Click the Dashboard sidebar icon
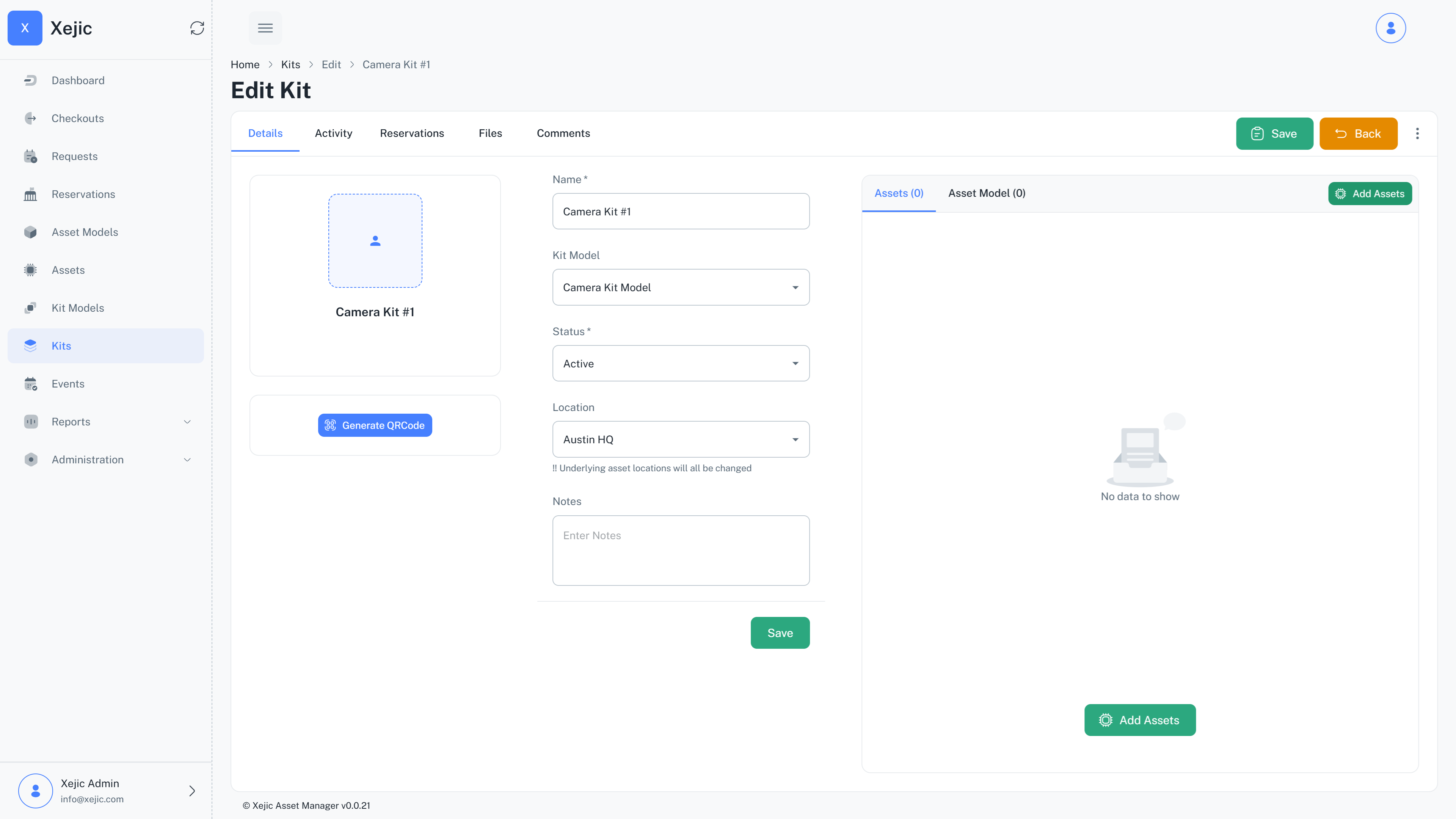This screenshot has width=1456, height=819. point(30,80)
